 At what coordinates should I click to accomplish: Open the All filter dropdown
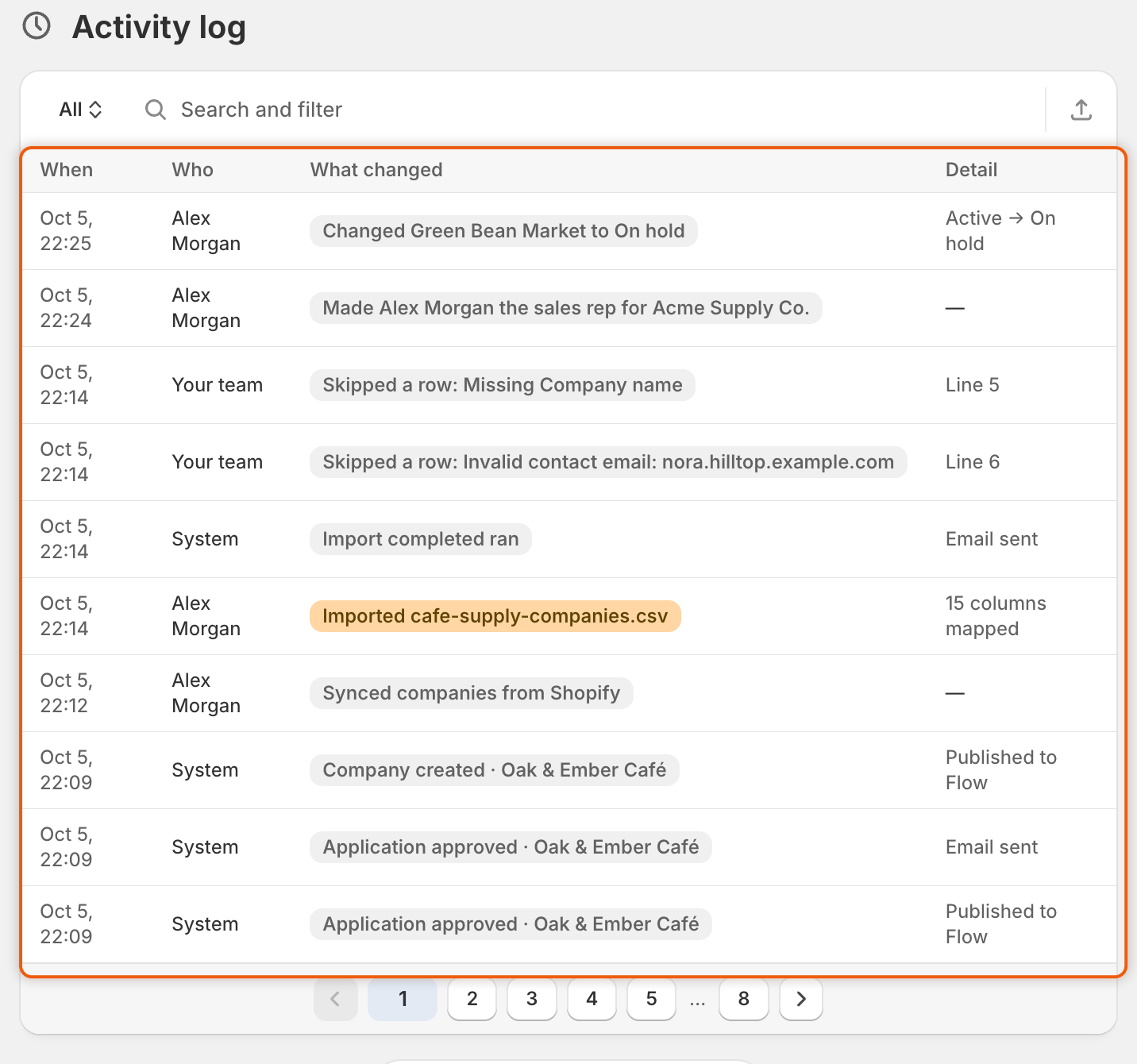80,110
